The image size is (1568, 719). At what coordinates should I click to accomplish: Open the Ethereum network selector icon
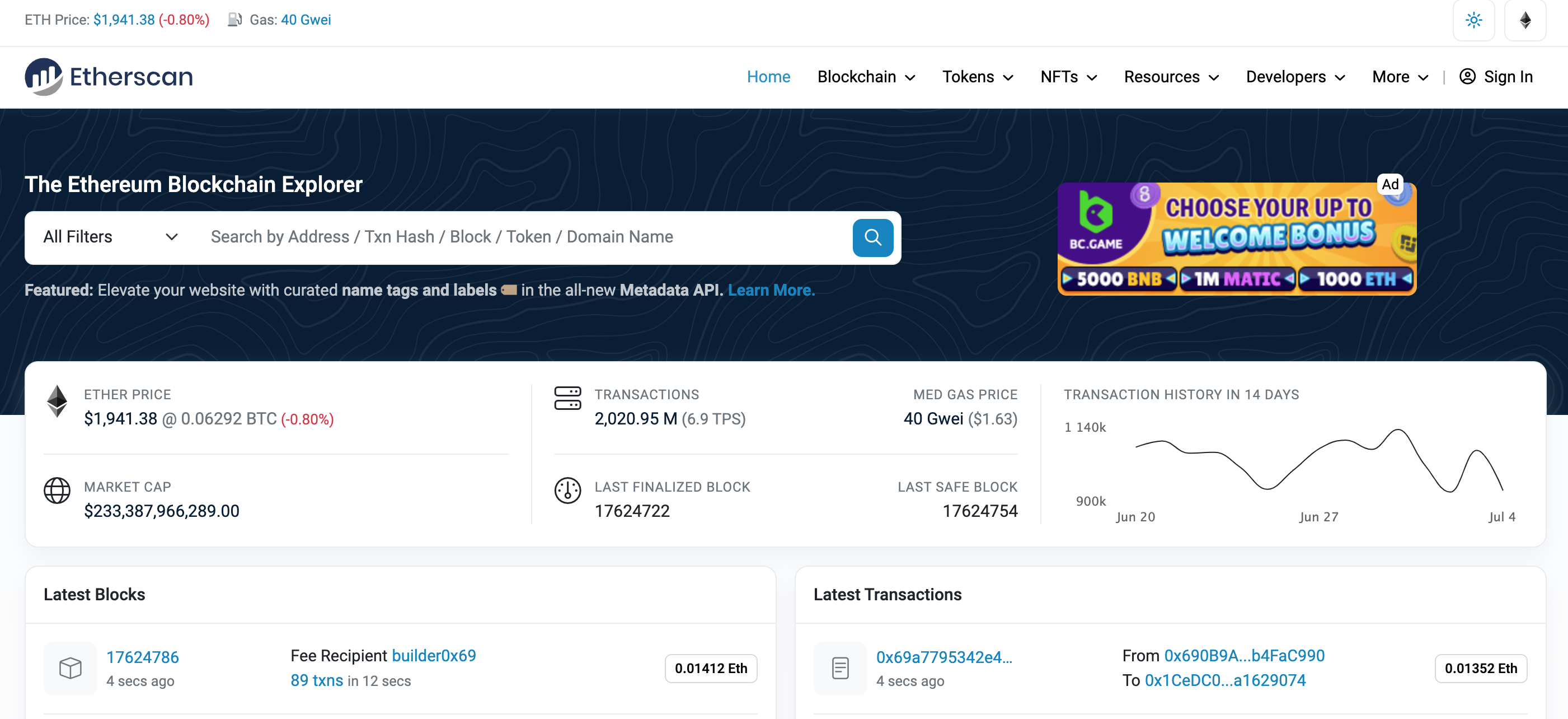[1525, 20]
